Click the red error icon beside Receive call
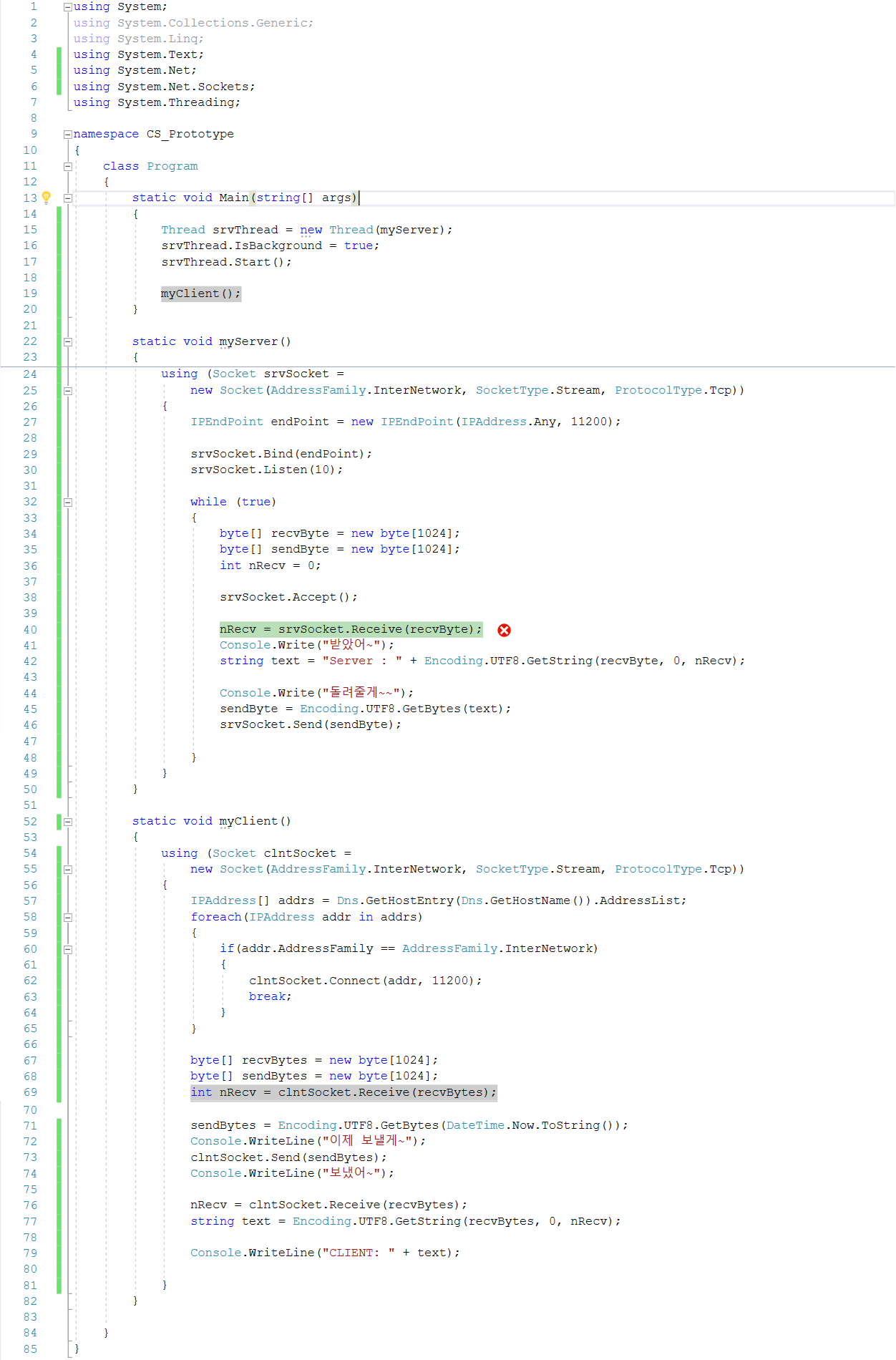This screenshot has height=1360, width=896. click(x=504, y=630)
